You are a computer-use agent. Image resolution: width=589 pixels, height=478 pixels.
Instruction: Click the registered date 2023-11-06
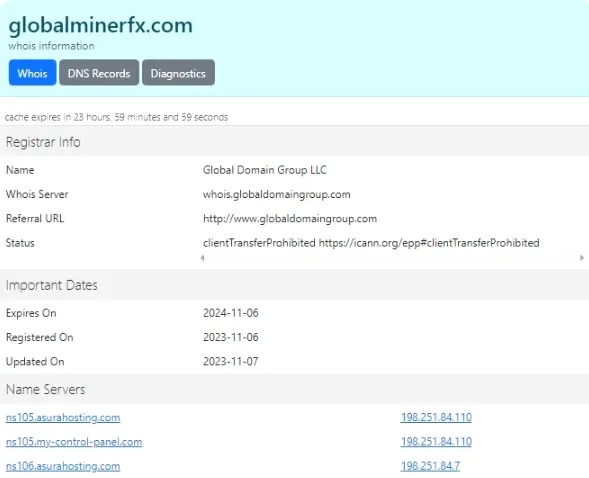tap(231, 337)
